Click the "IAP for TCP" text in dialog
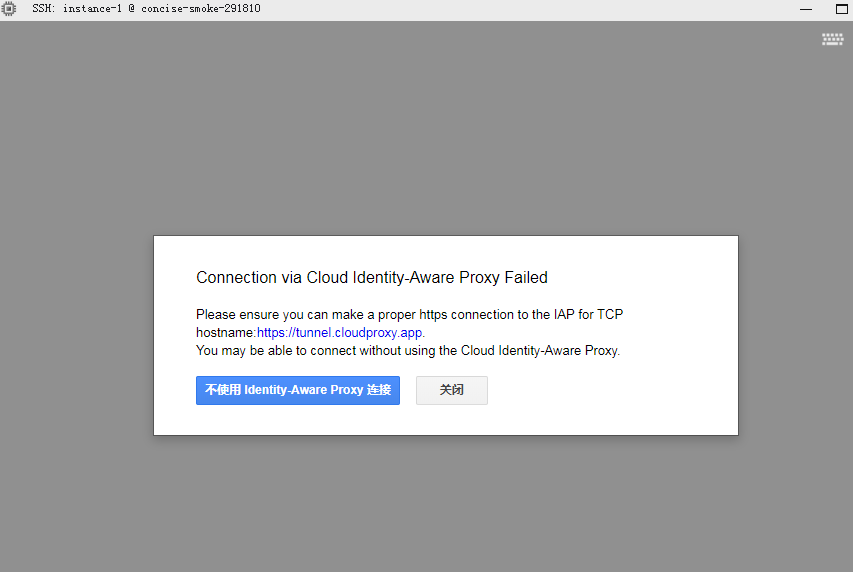The image size is (853, 572). [589, 315]
